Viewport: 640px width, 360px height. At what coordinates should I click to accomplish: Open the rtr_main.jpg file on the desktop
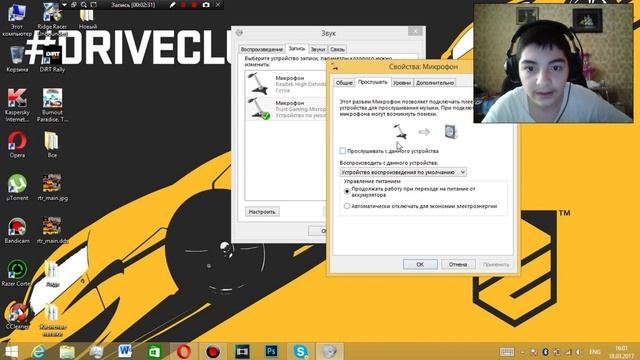coord(52,187)
